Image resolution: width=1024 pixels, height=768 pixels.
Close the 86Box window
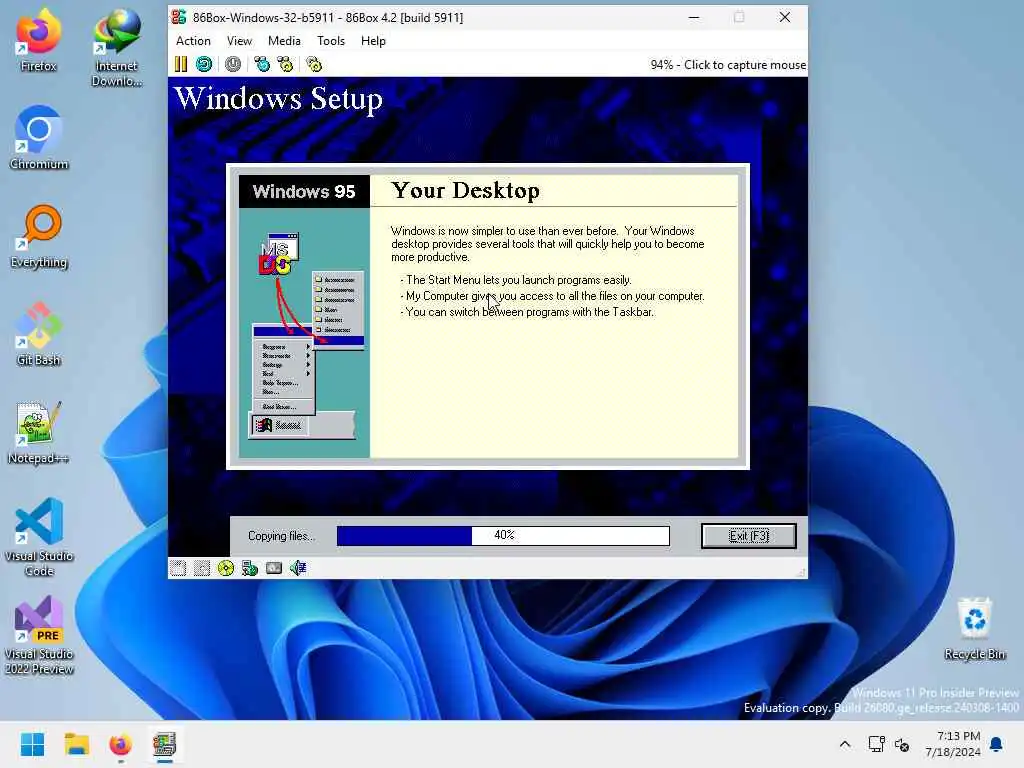click(x=785, y=18)
